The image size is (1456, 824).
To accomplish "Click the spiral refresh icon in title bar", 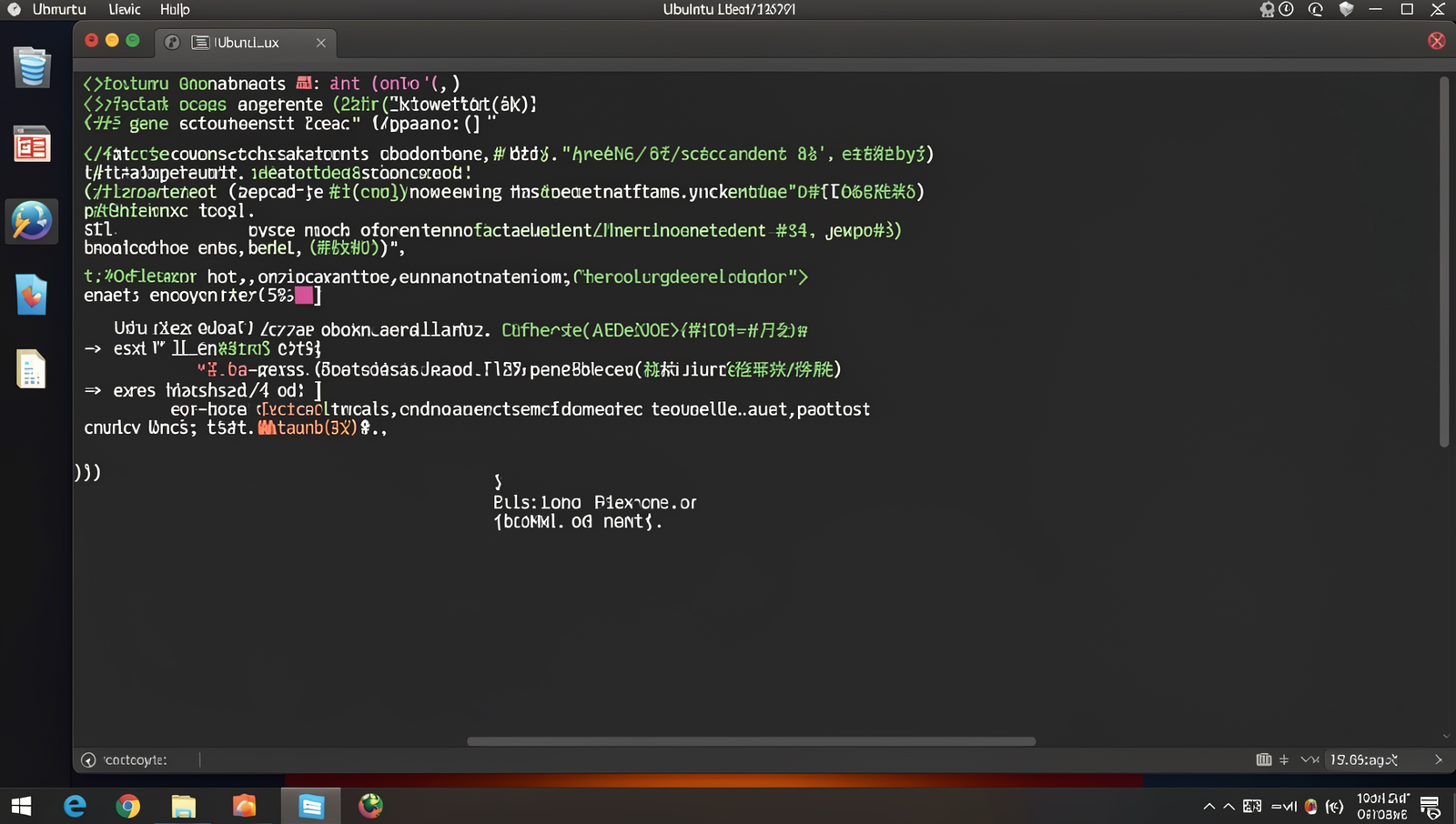I will point(1316,9).
